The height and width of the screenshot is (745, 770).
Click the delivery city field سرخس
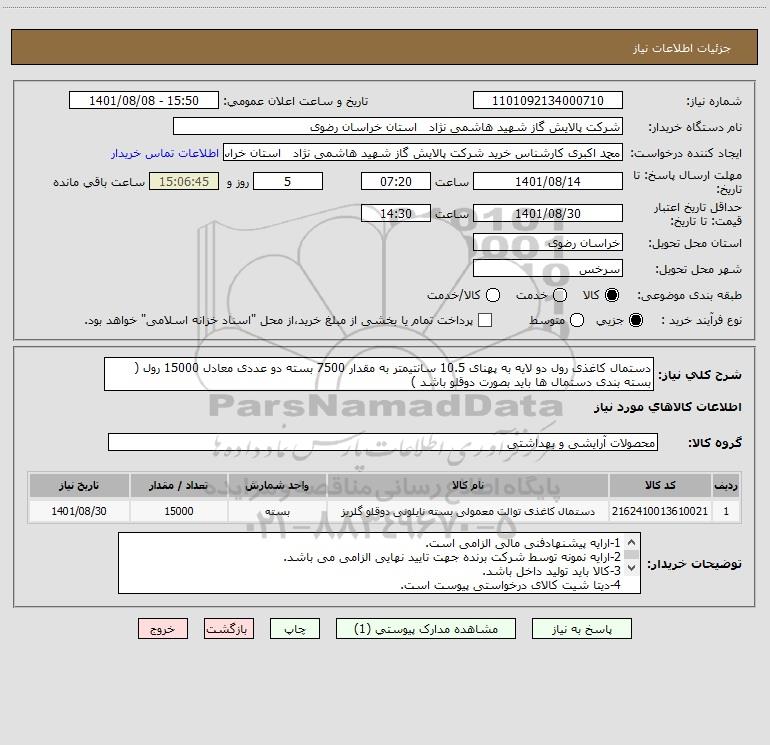[548, 268]
